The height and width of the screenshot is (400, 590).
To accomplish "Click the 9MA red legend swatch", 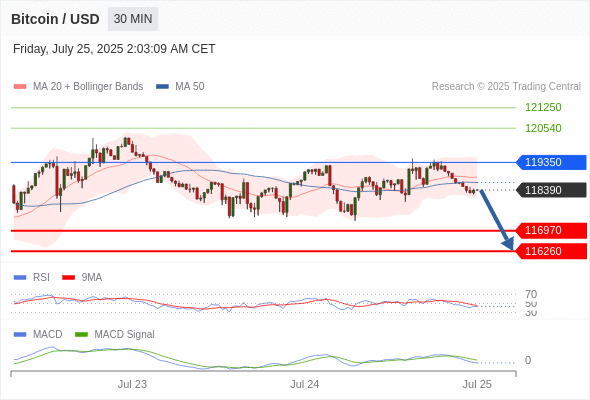I will click(68, 278).
